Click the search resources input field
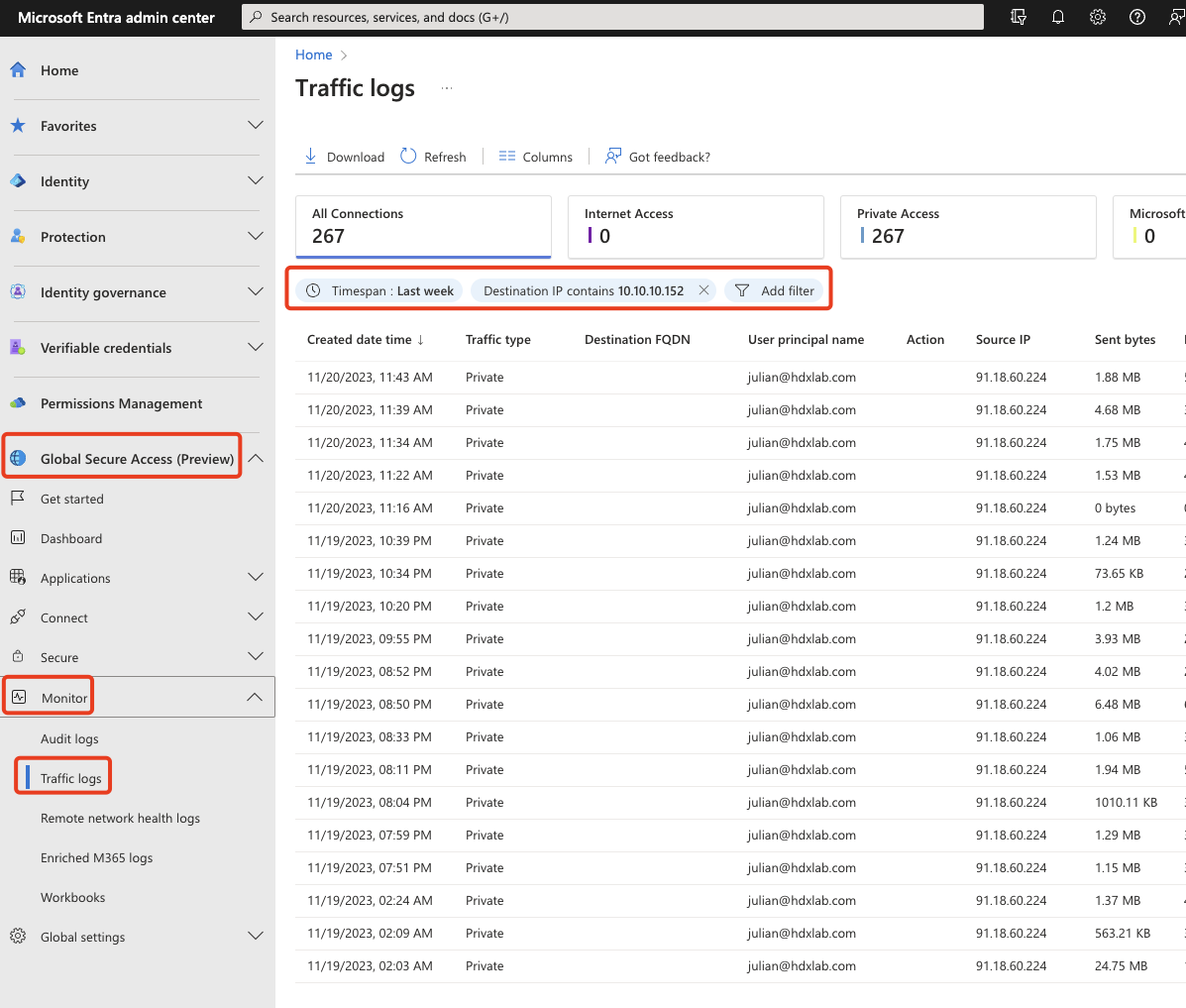 pyautogui.click(x=611, y=16)
